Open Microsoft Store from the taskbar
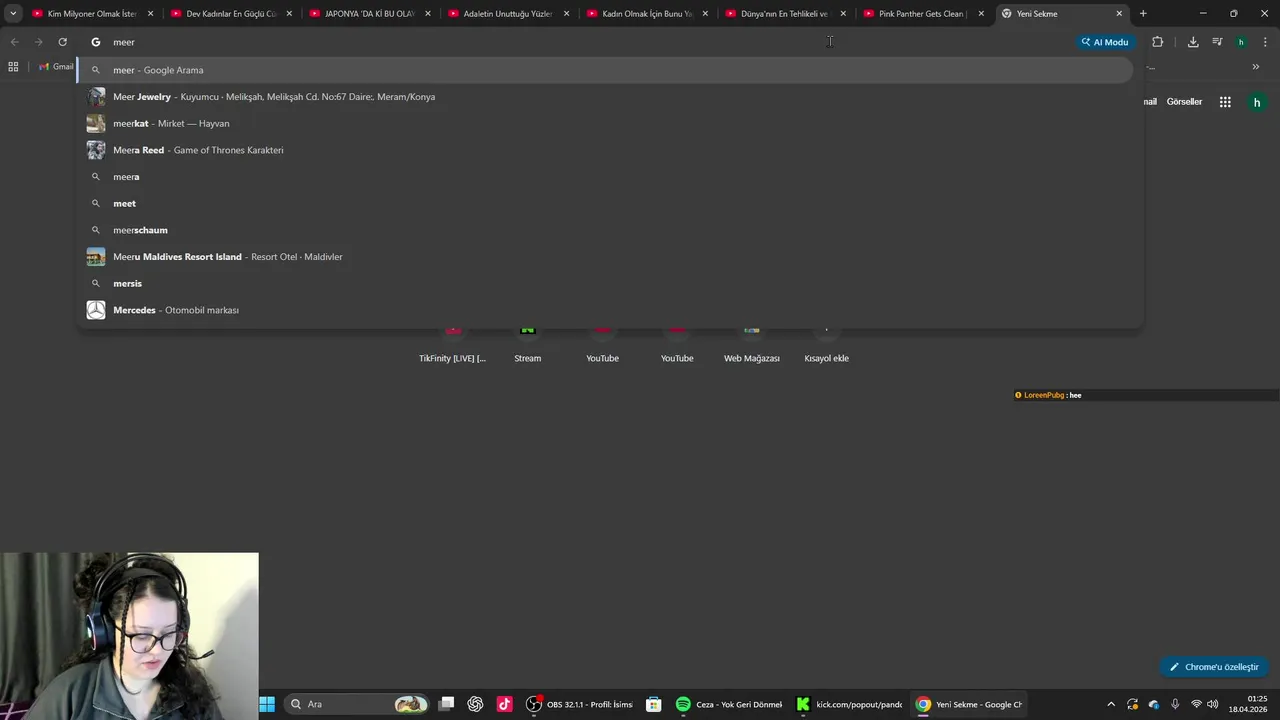 653,704
